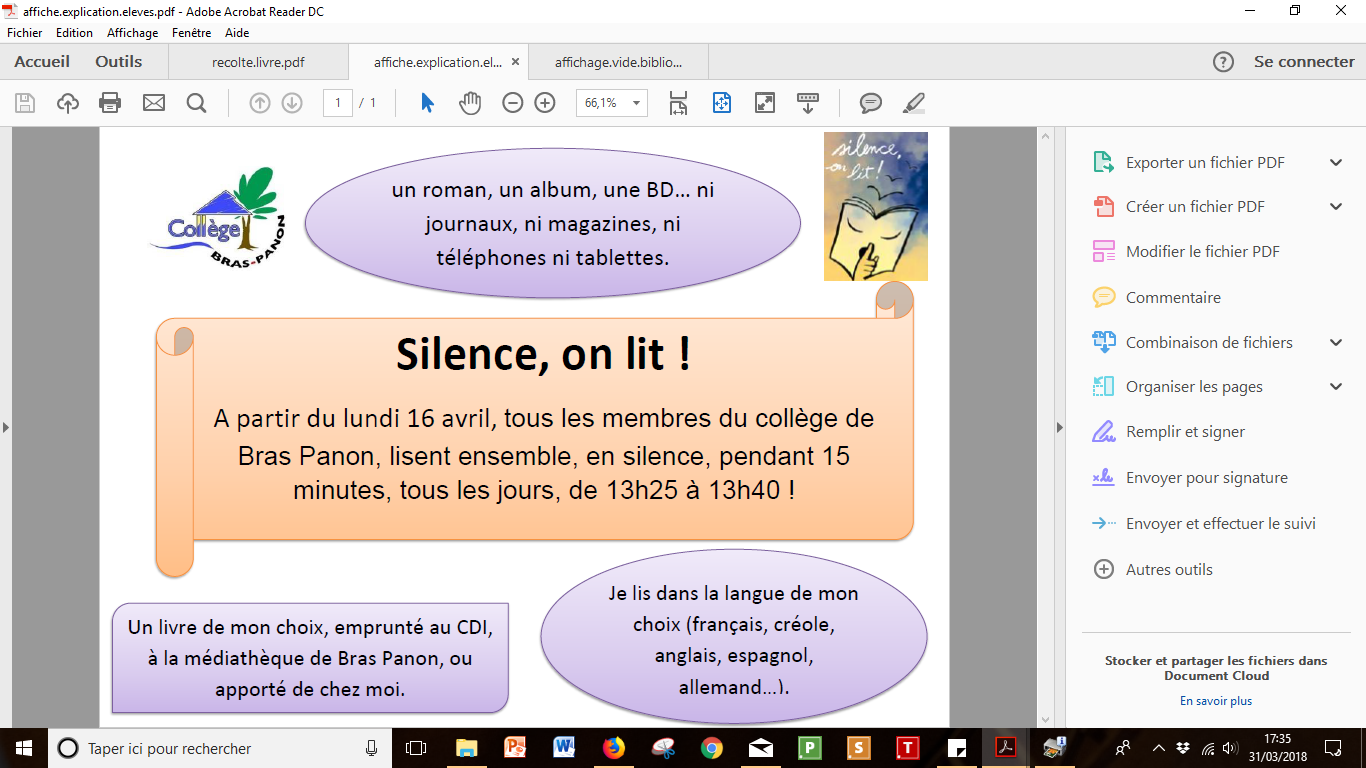The height and width of the screenshot is (768, 1366).
Task: Select the Highlight text pen tool
Action: pyautogui.click(x=914, y=103)
